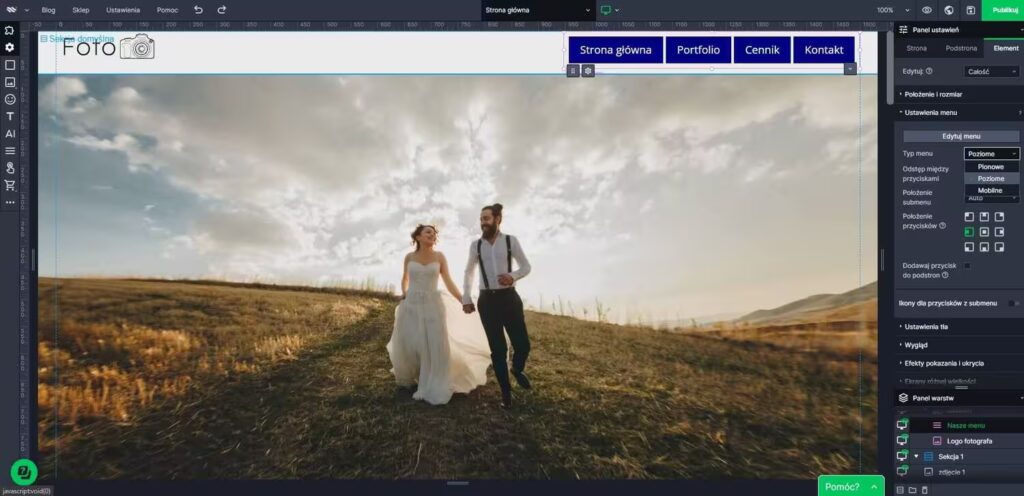Viewport: 1024px width, 496px height.
Task: Toggle Ikony dla przycisków z submenu switch
Action: coord(1013,303)
